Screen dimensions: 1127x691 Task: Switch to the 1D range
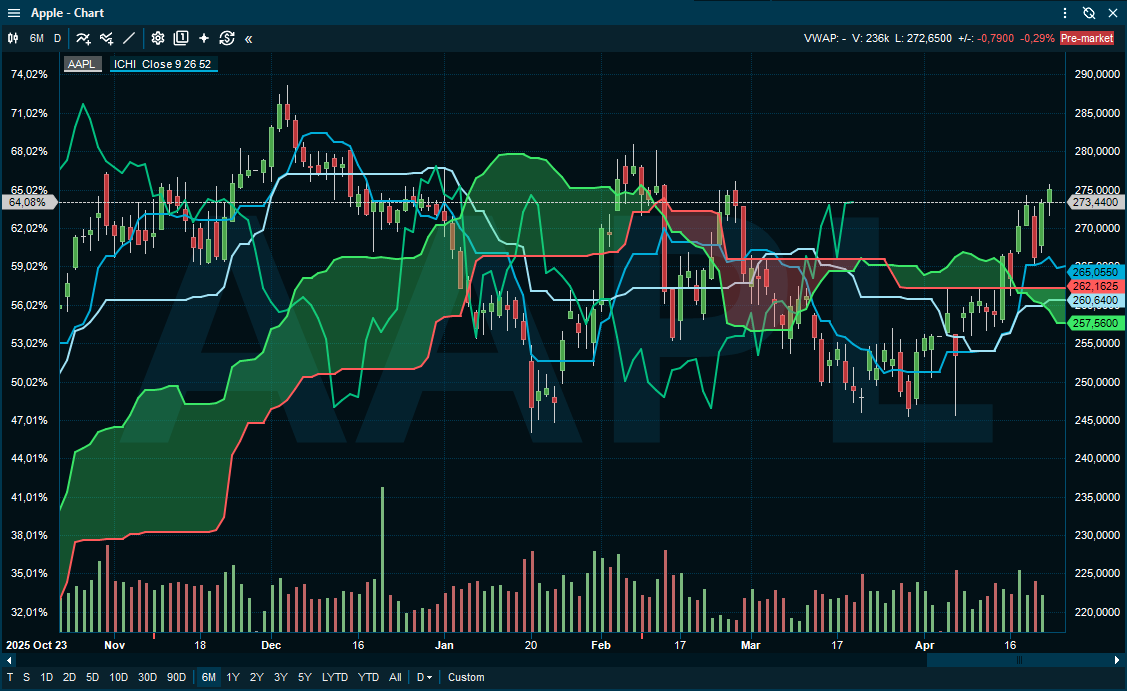(x=47, y=677)
